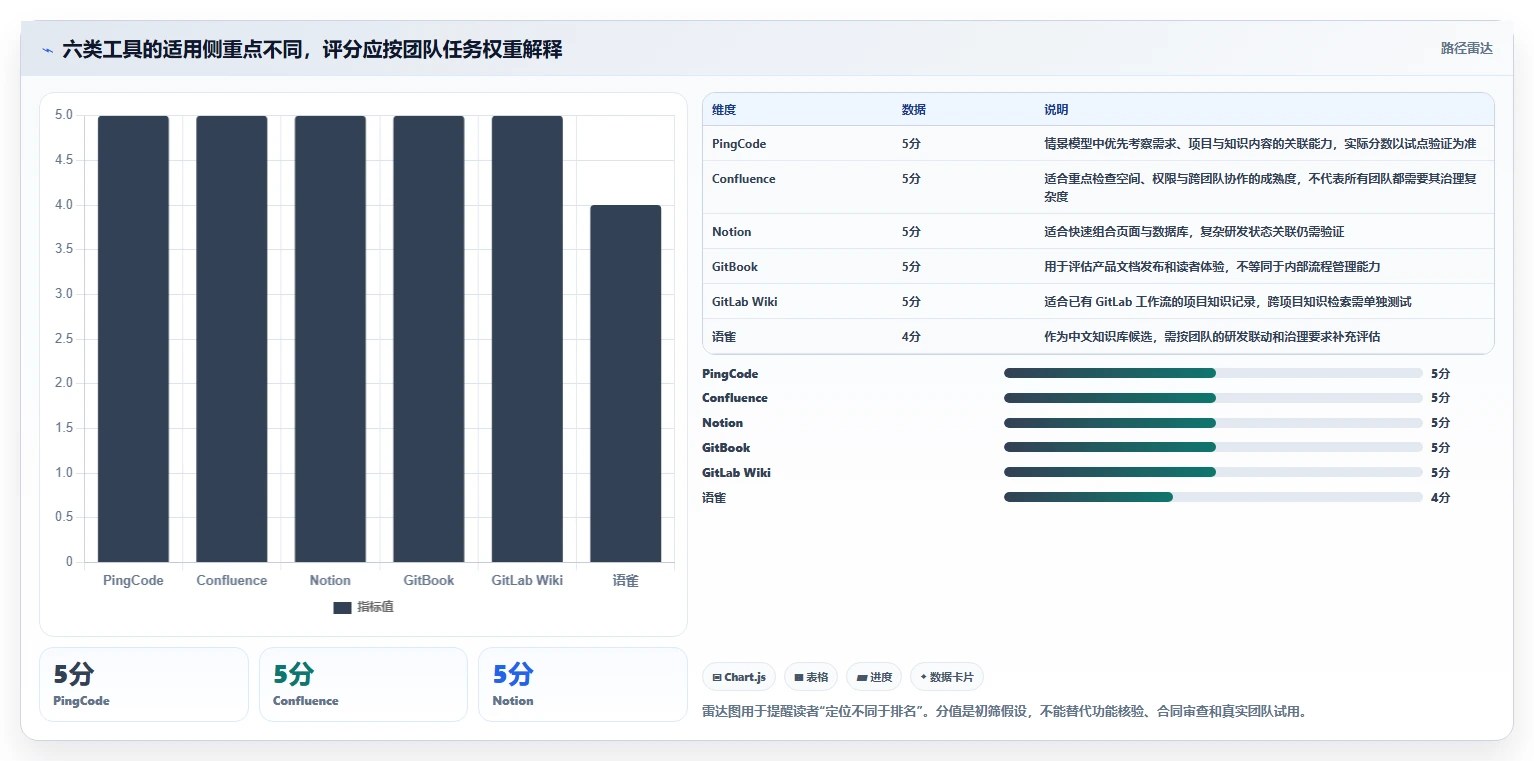
Task: Select the 数据卡片 tag chip
Action: pyautogui.click(x=946, y=677)
